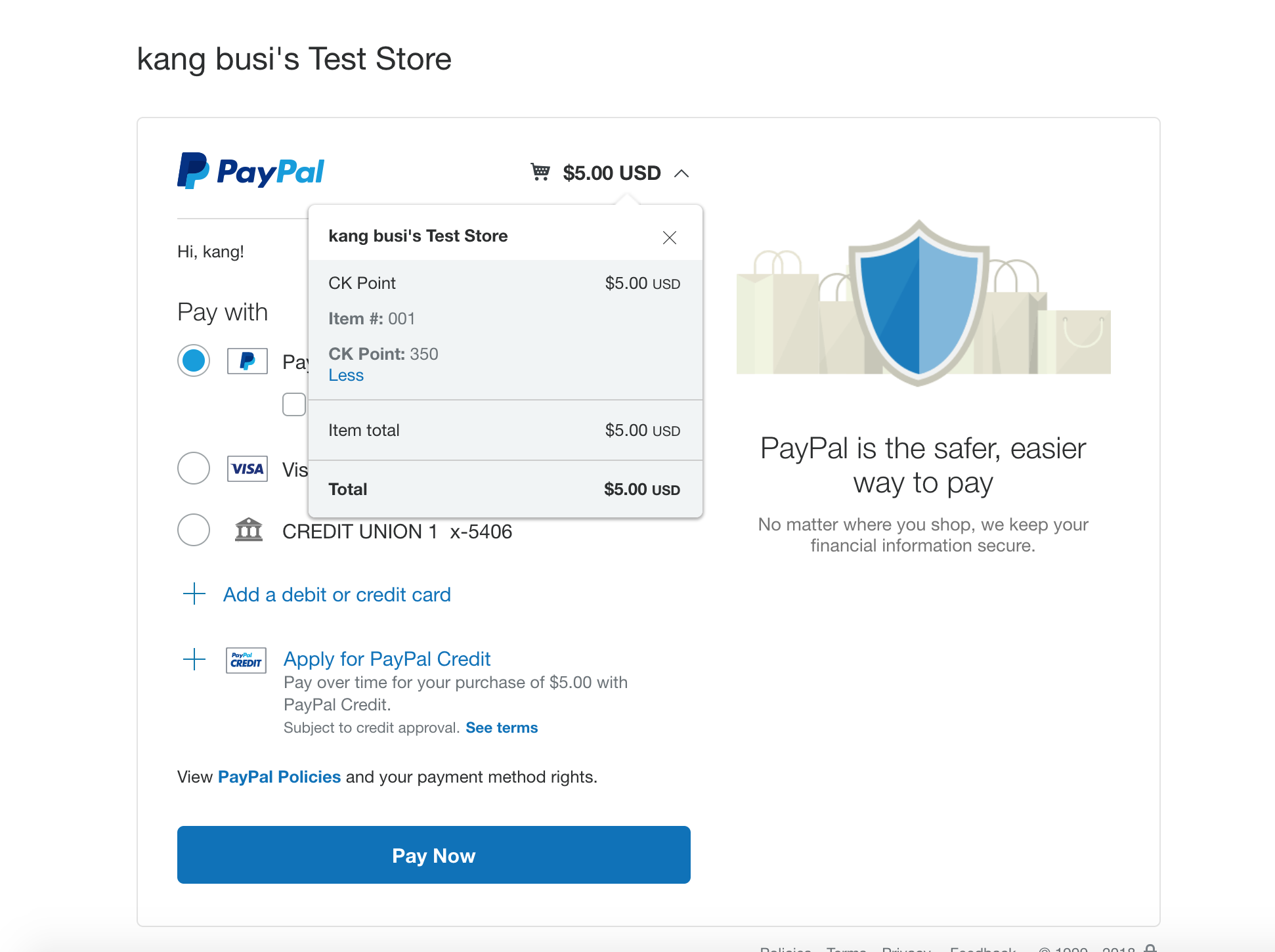Viewport: 1275px width, 952px height.
Task: Click the bank building icon
Action: coord(249,529)
